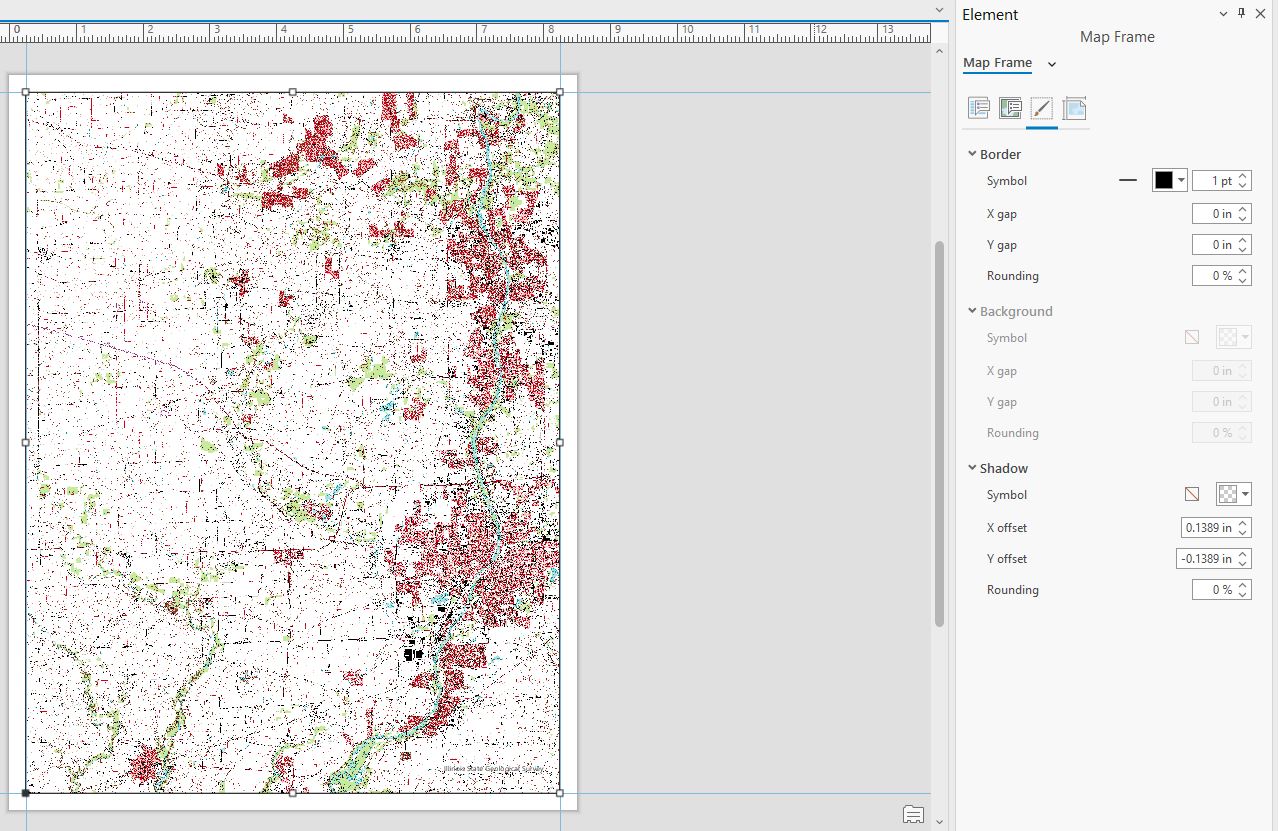Select the map frame on the layout
This screenshot has width=1278, height=831.
click(290, 440)
